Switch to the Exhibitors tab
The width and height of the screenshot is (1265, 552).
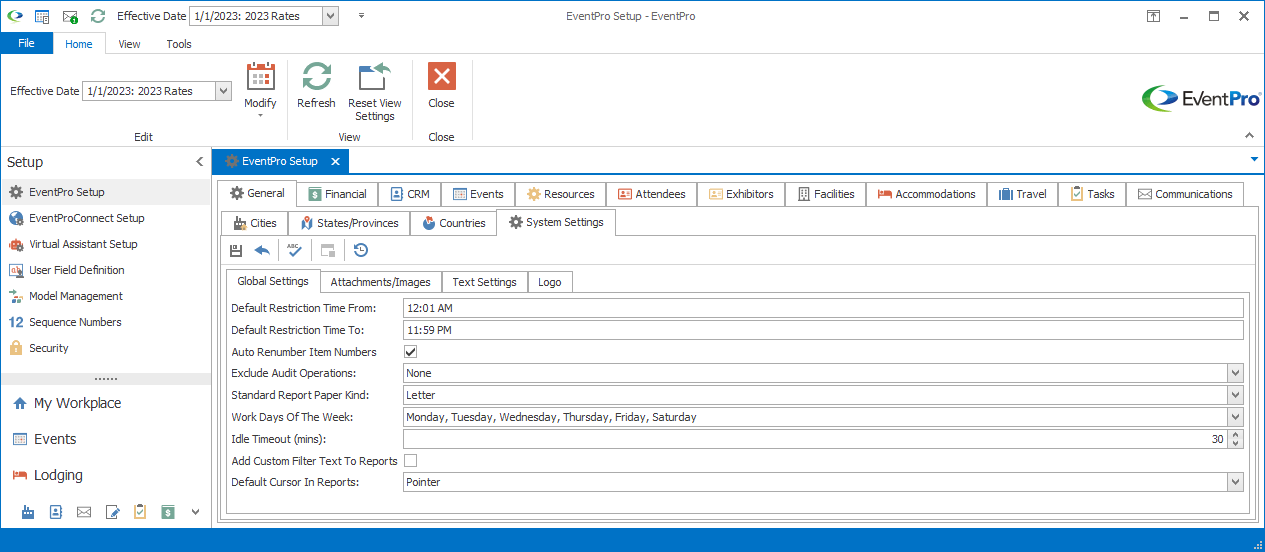[741, 194]
